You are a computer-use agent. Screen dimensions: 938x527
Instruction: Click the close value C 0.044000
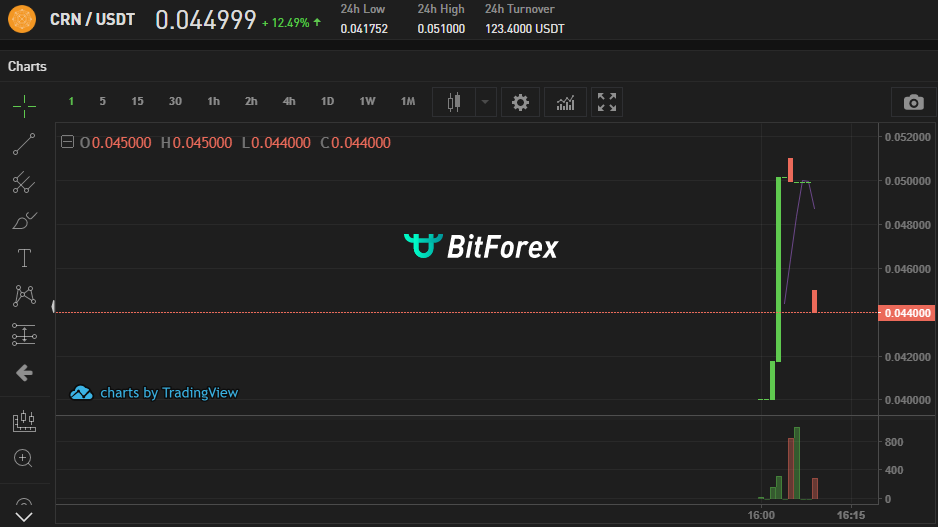(355, 143)
